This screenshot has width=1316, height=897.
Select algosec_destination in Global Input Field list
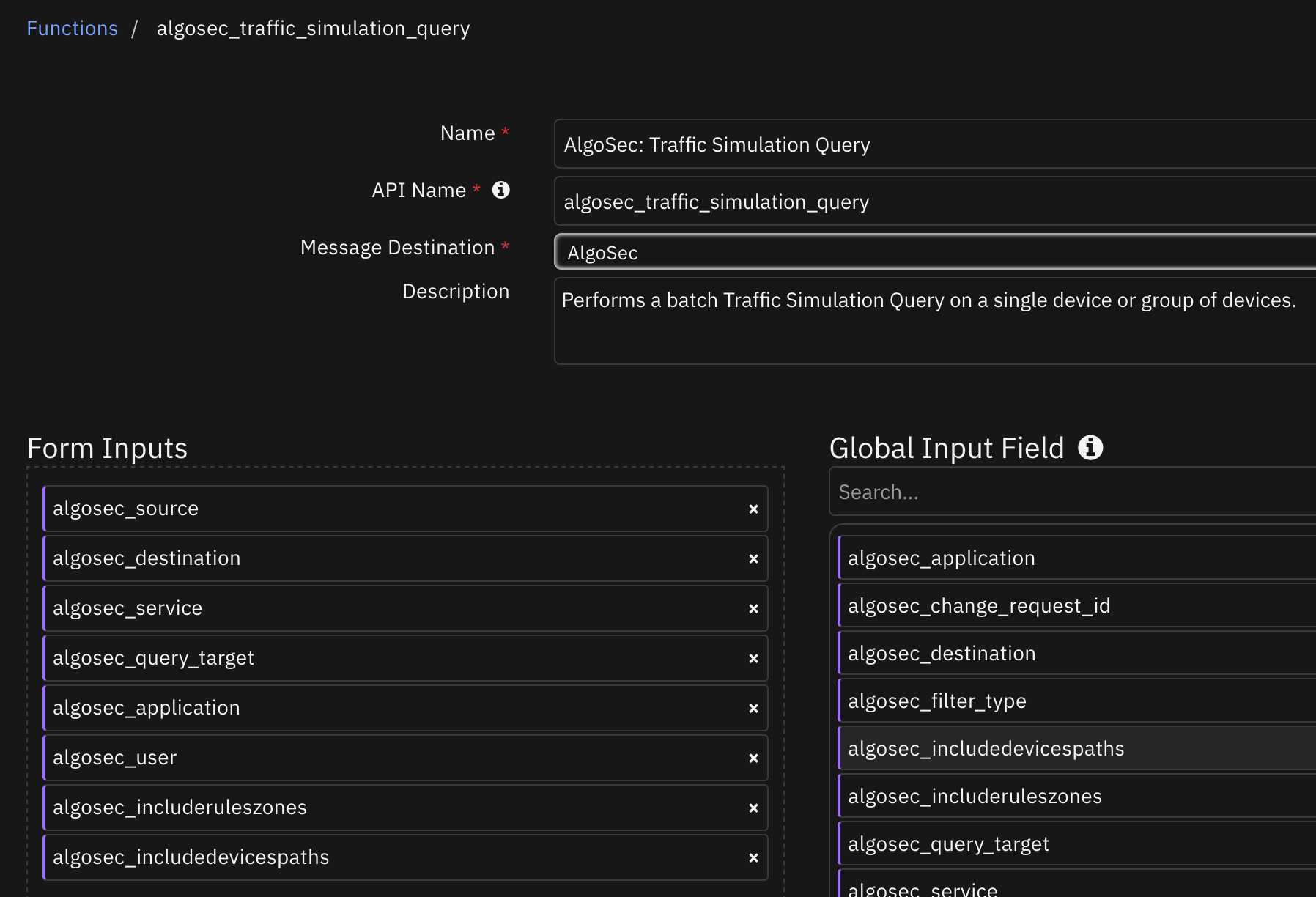[x=1077, y=653]
